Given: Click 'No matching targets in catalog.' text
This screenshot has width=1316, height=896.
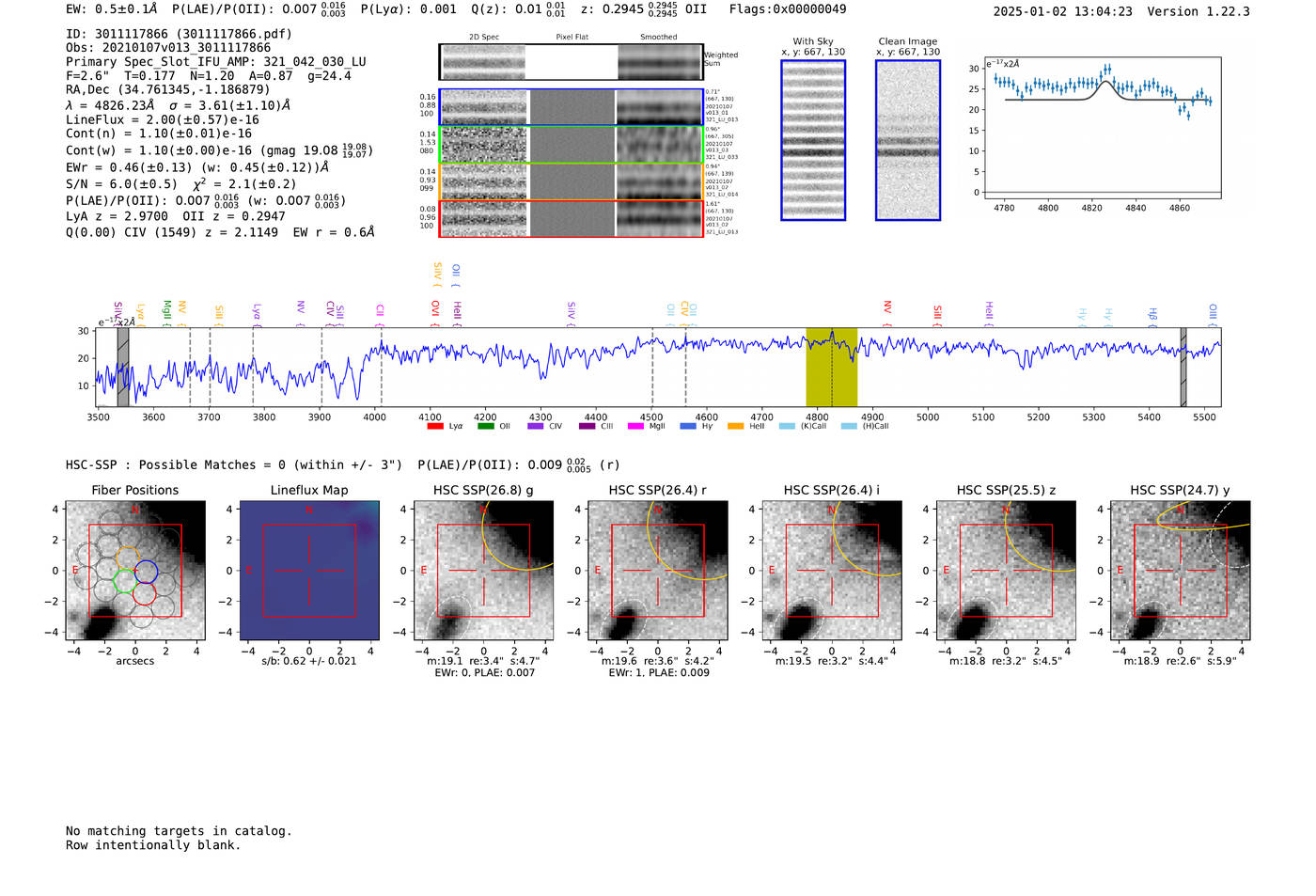Looking at the screenshot, I should pyautogui.click(x=179, y=831).
